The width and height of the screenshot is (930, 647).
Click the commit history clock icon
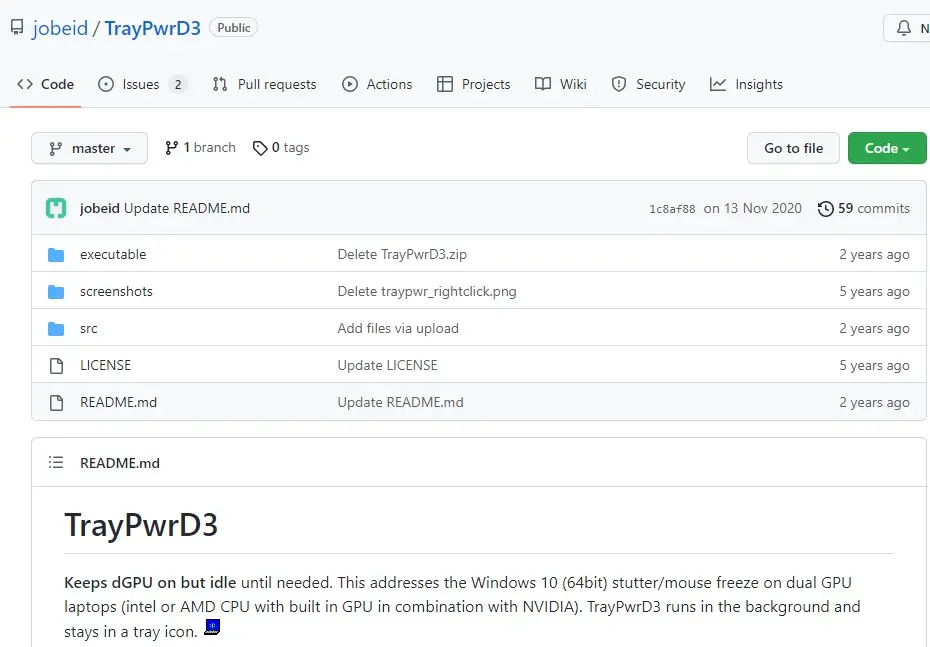[x=826, y=209]
